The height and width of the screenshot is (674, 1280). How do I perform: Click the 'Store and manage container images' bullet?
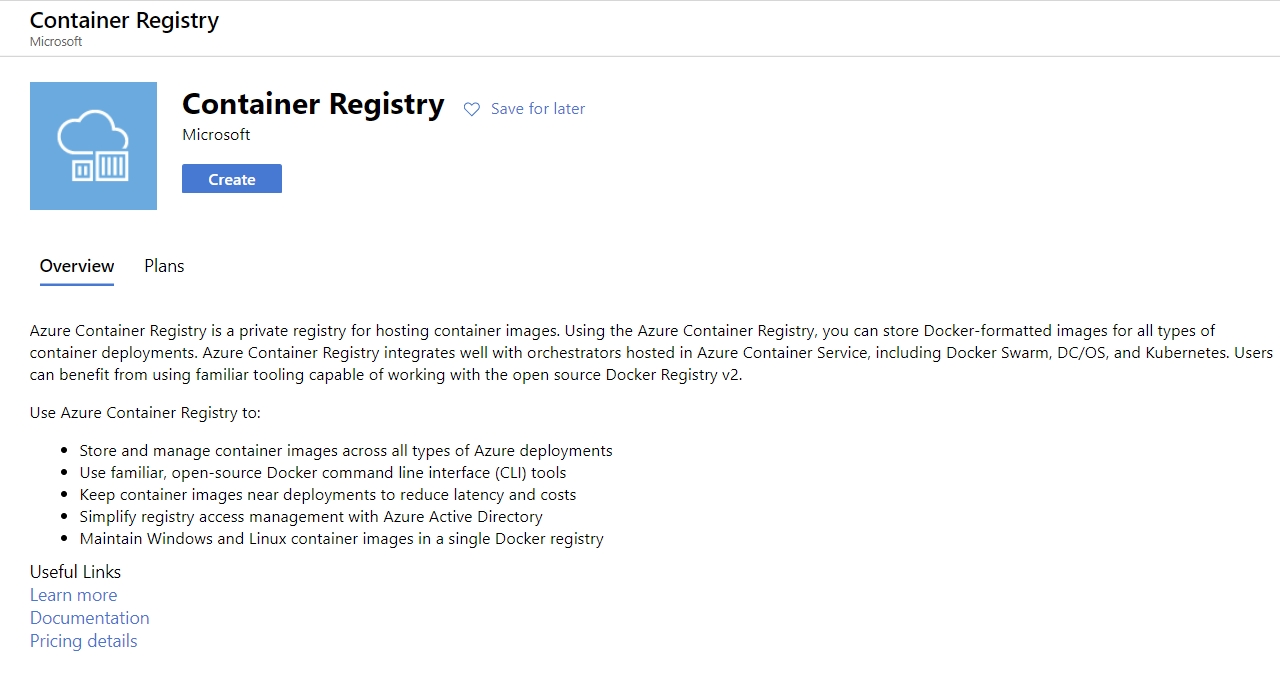tap(345, 451)
